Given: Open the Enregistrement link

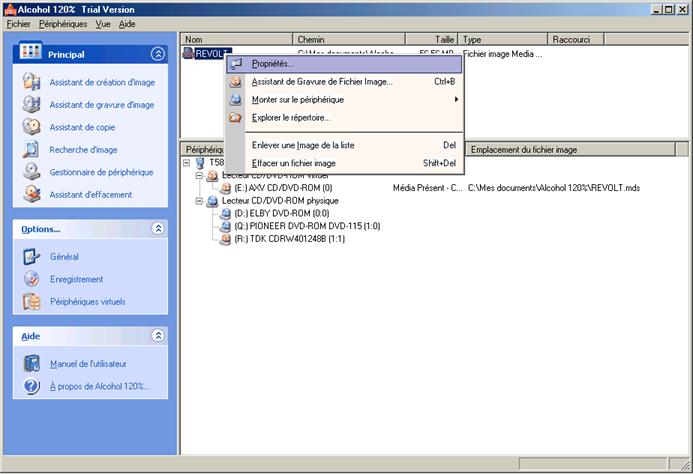Looking at the screenshot, I should click(76, 279).
